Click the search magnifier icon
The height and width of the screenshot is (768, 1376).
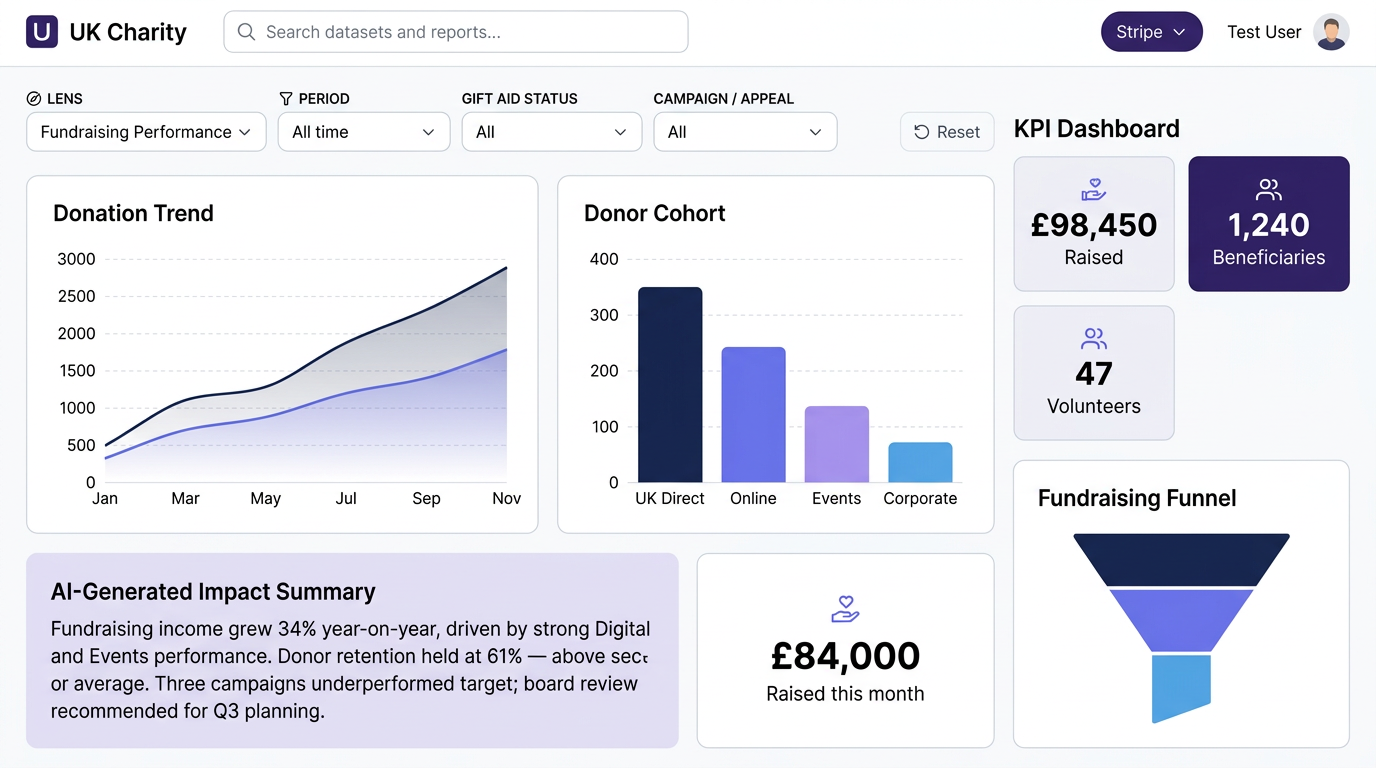click(x=246, y=32)
